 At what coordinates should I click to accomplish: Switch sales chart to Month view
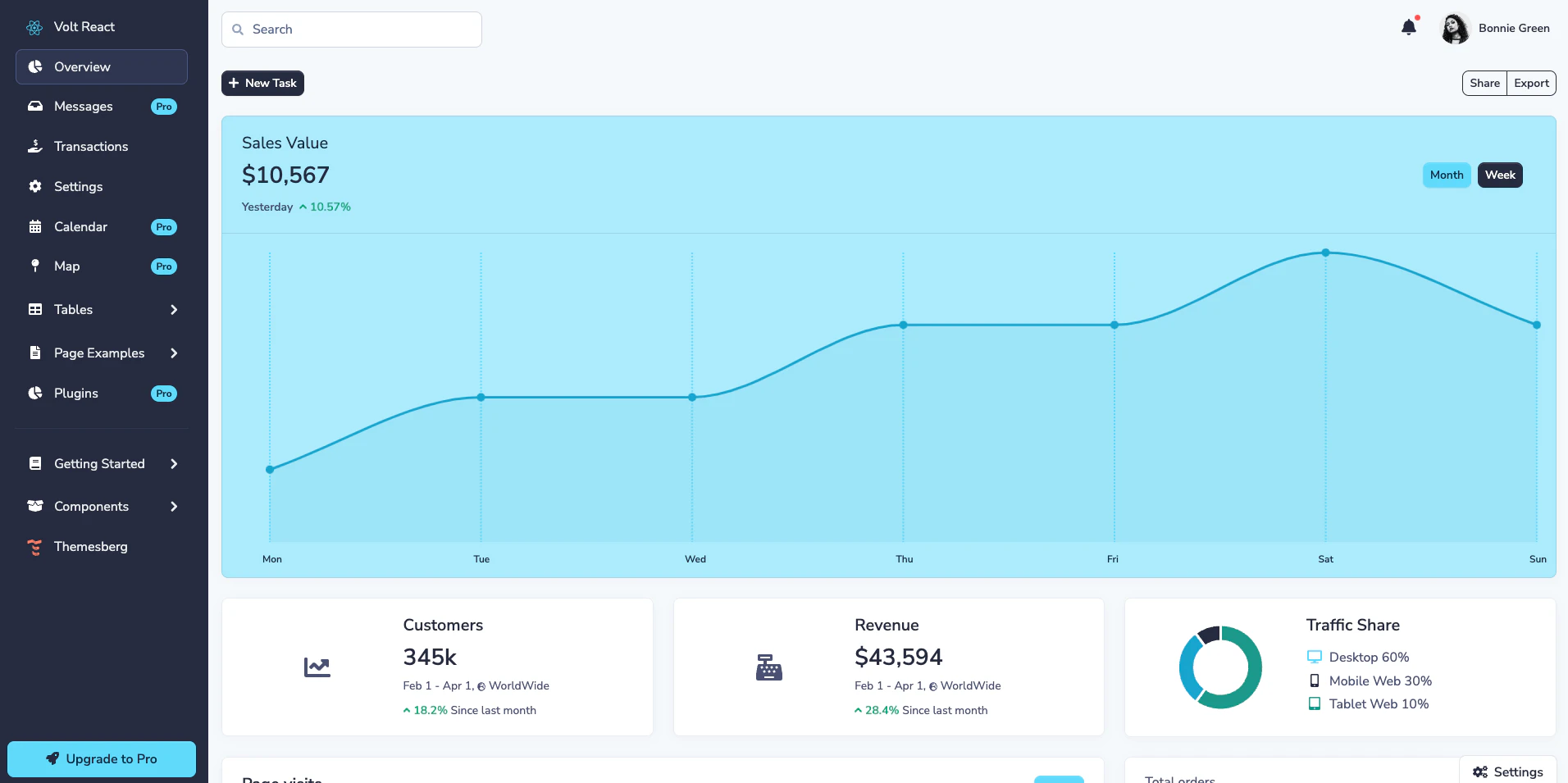point(1446,175)
